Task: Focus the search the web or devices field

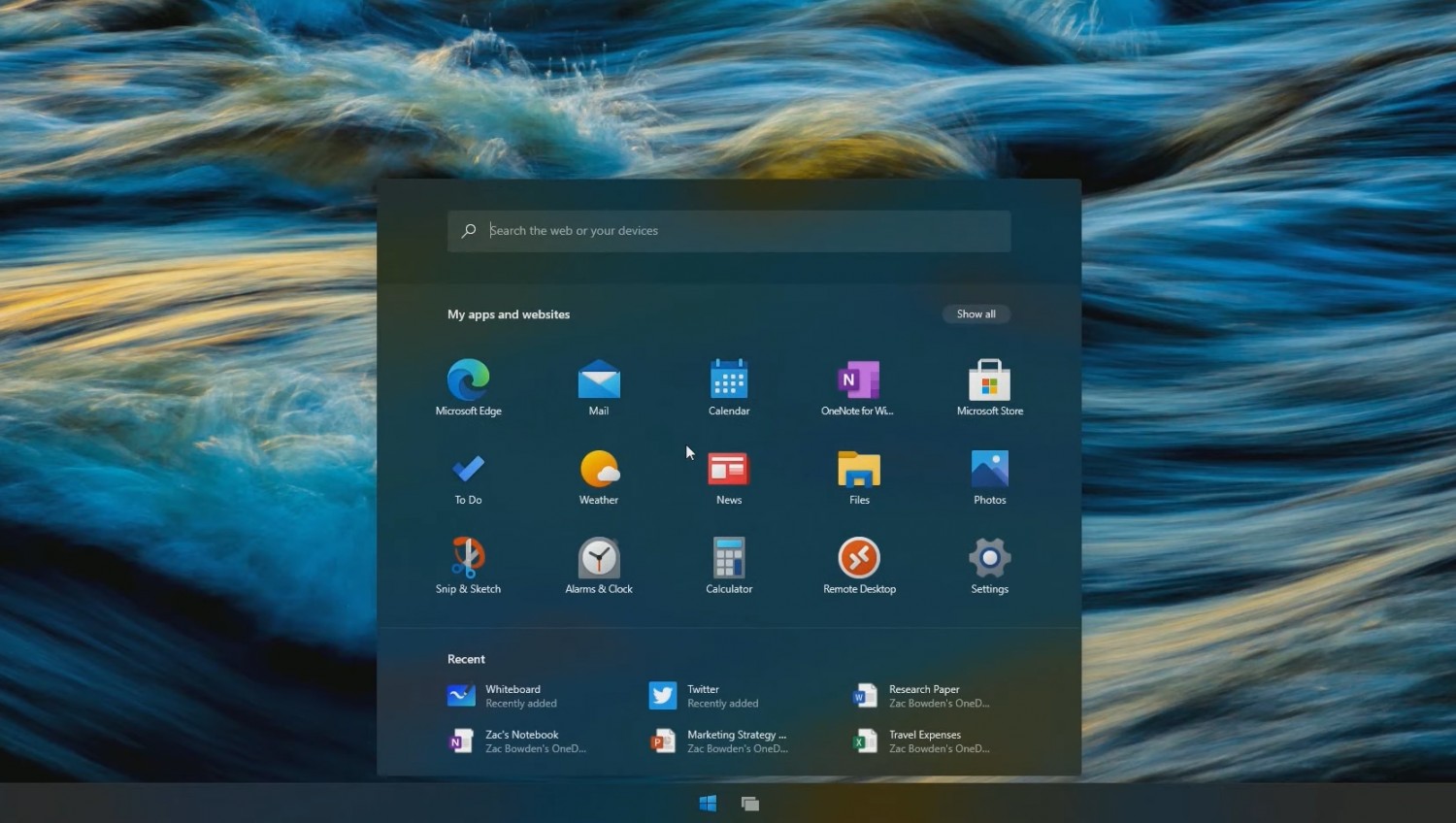Action: coord(729,231)
